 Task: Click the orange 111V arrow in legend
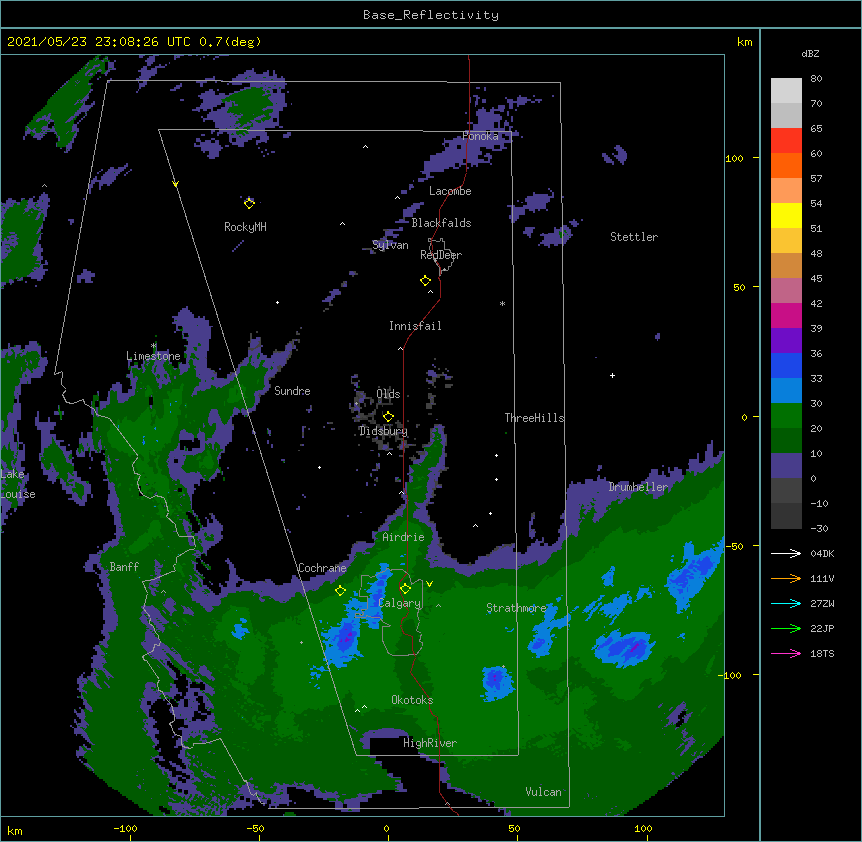pyautogui.click(x=786, y=578)
